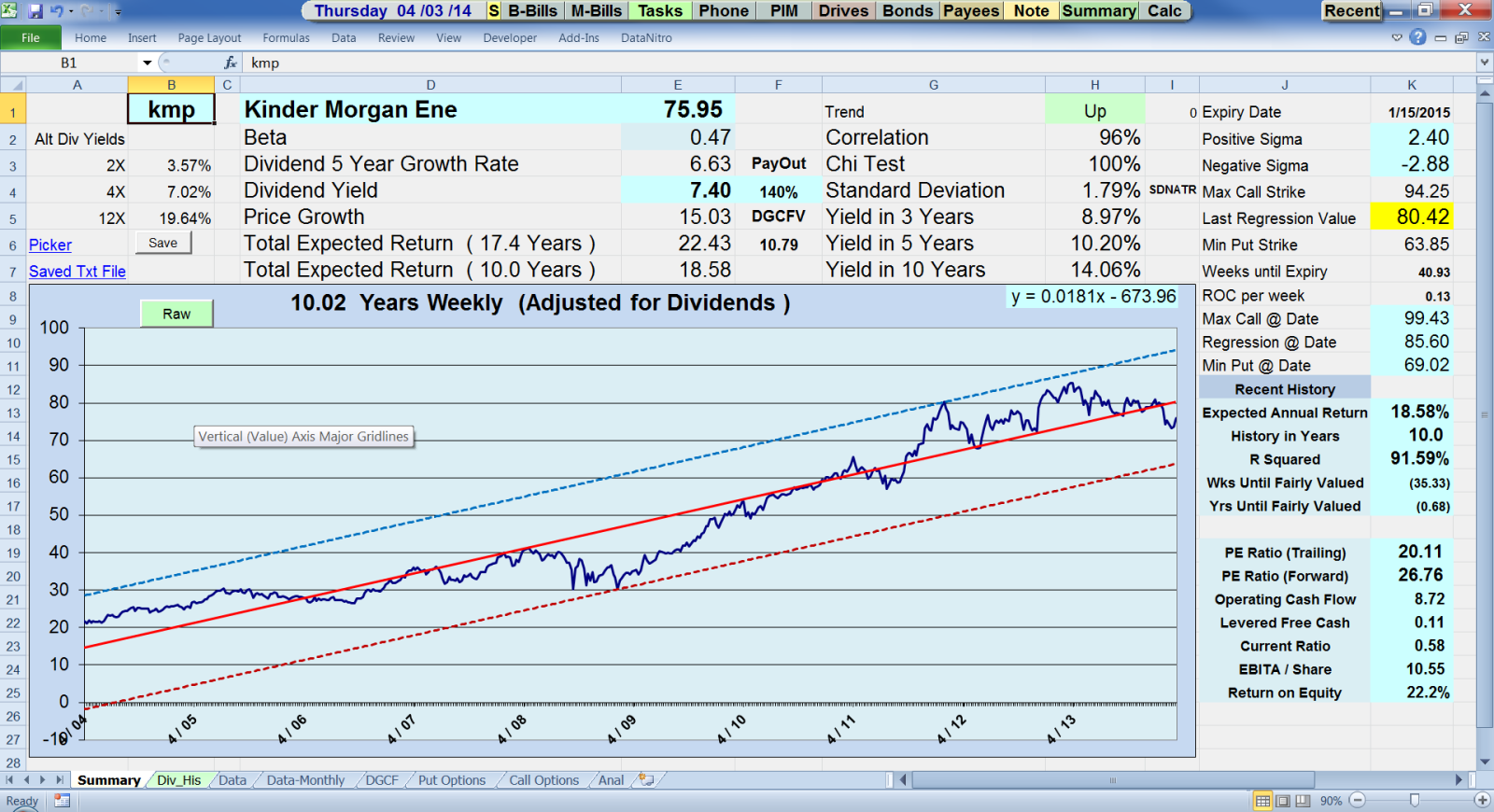Expand the formula bar
Image resolution: width=1494 pixels, height=812 pixels.
pos(1484,63)
